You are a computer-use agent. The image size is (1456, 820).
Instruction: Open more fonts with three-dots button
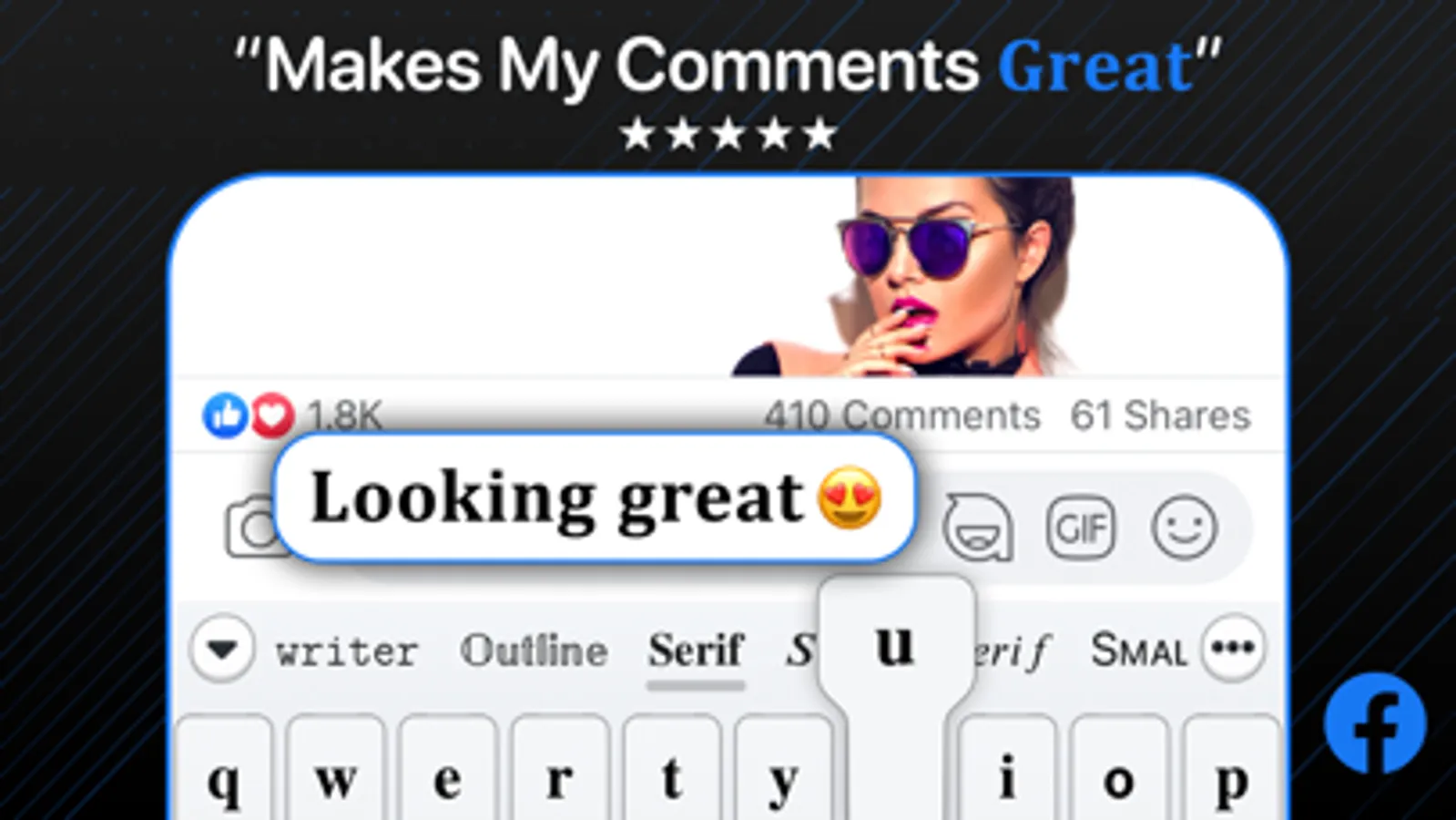[x=1233, y=649]
